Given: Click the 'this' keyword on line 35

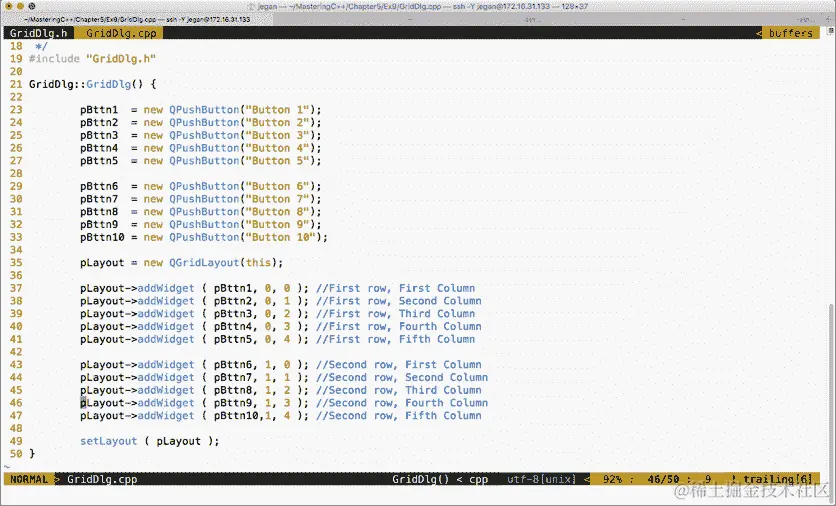Looking at the screenshot, I should point(258,263).
